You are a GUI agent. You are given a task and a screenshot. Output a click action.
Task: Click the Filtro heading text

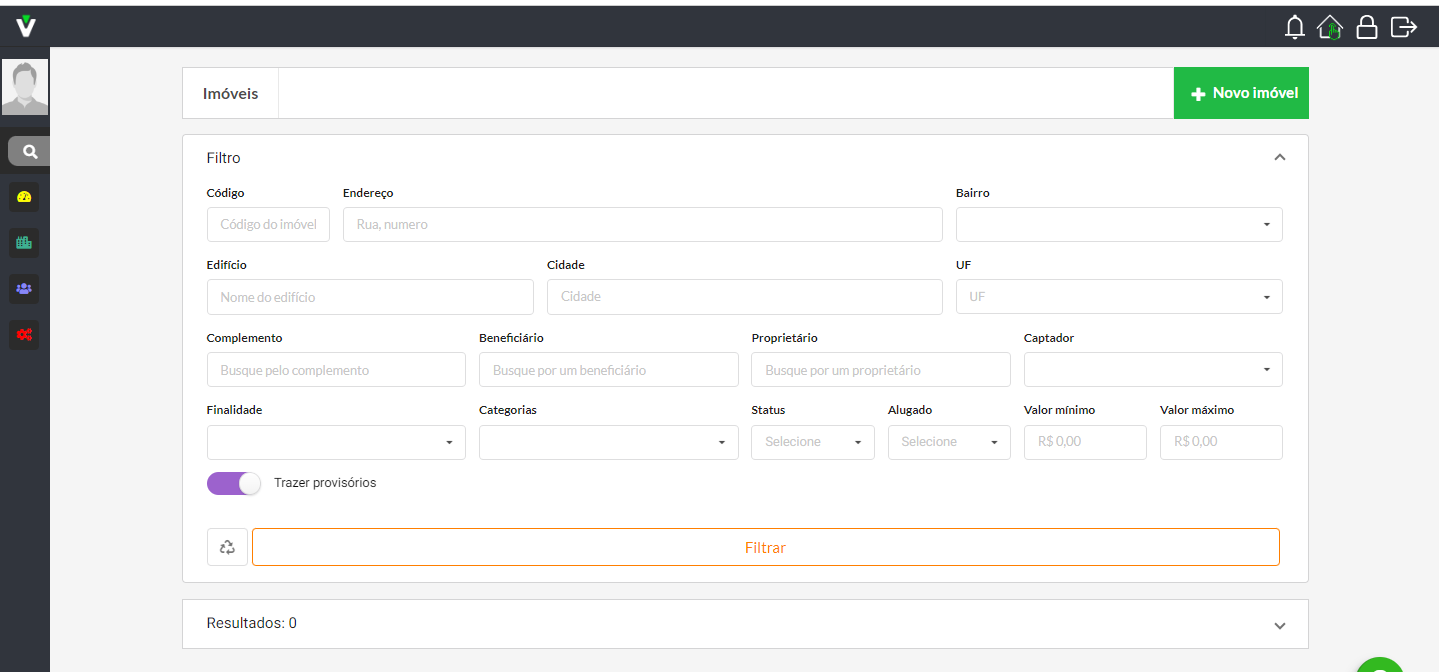point(223,158)
